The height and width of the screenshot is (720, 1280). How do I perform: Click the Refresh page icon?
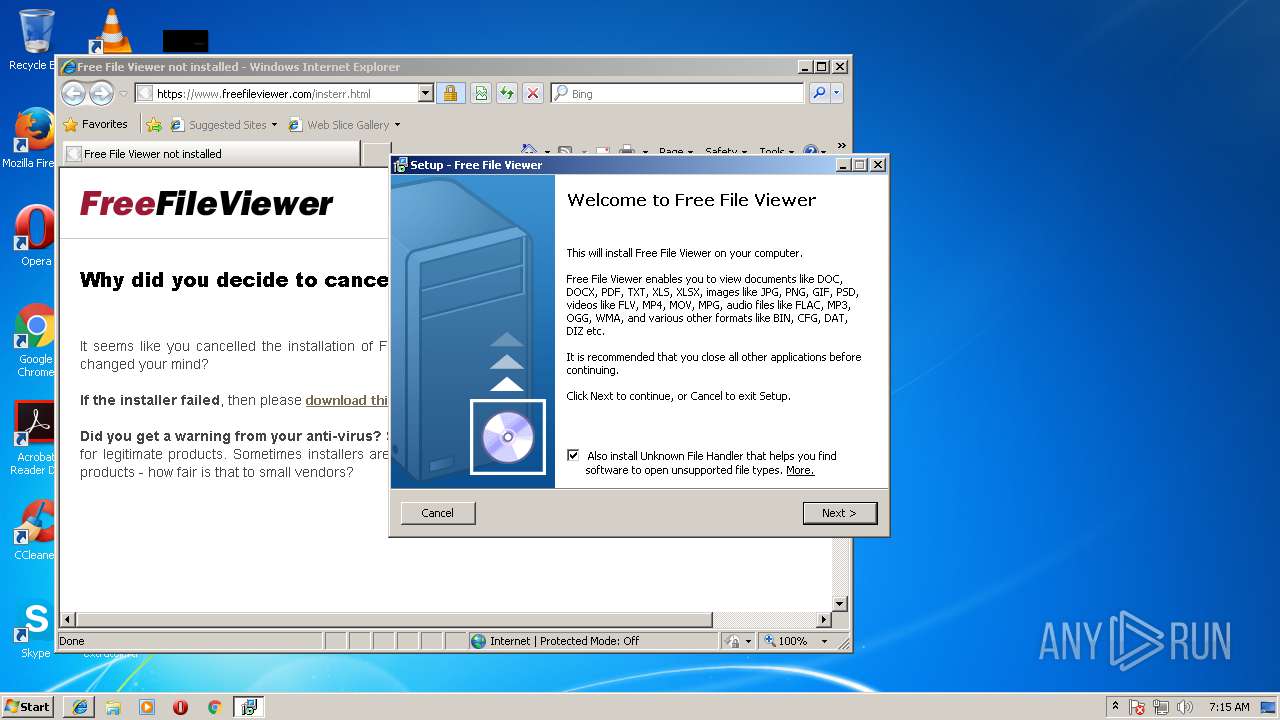click(507, 93)
